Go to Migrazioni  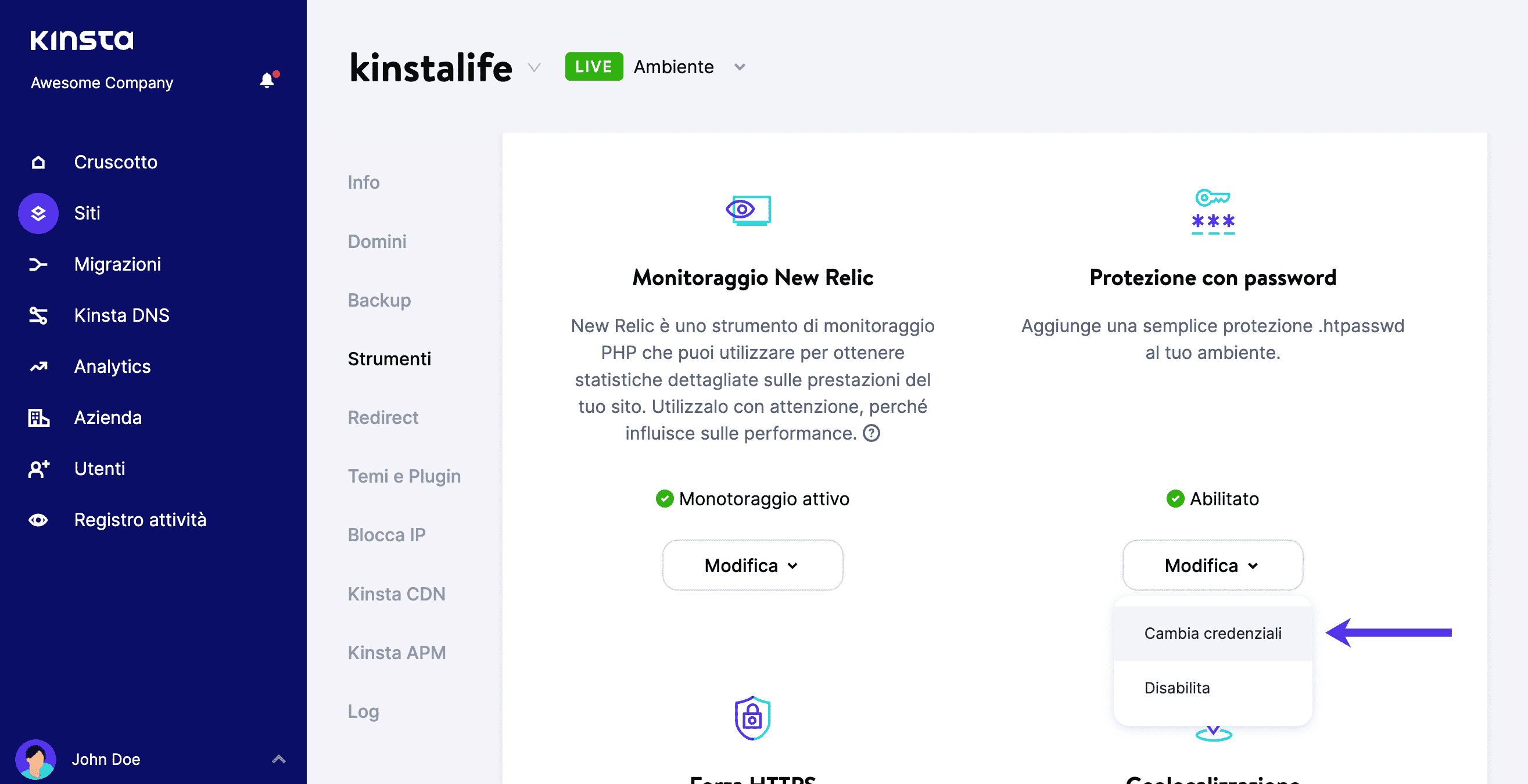(117, 264)
